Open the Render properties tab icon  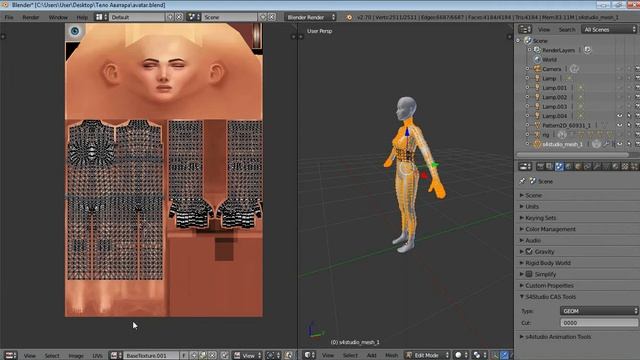[540, 167]
